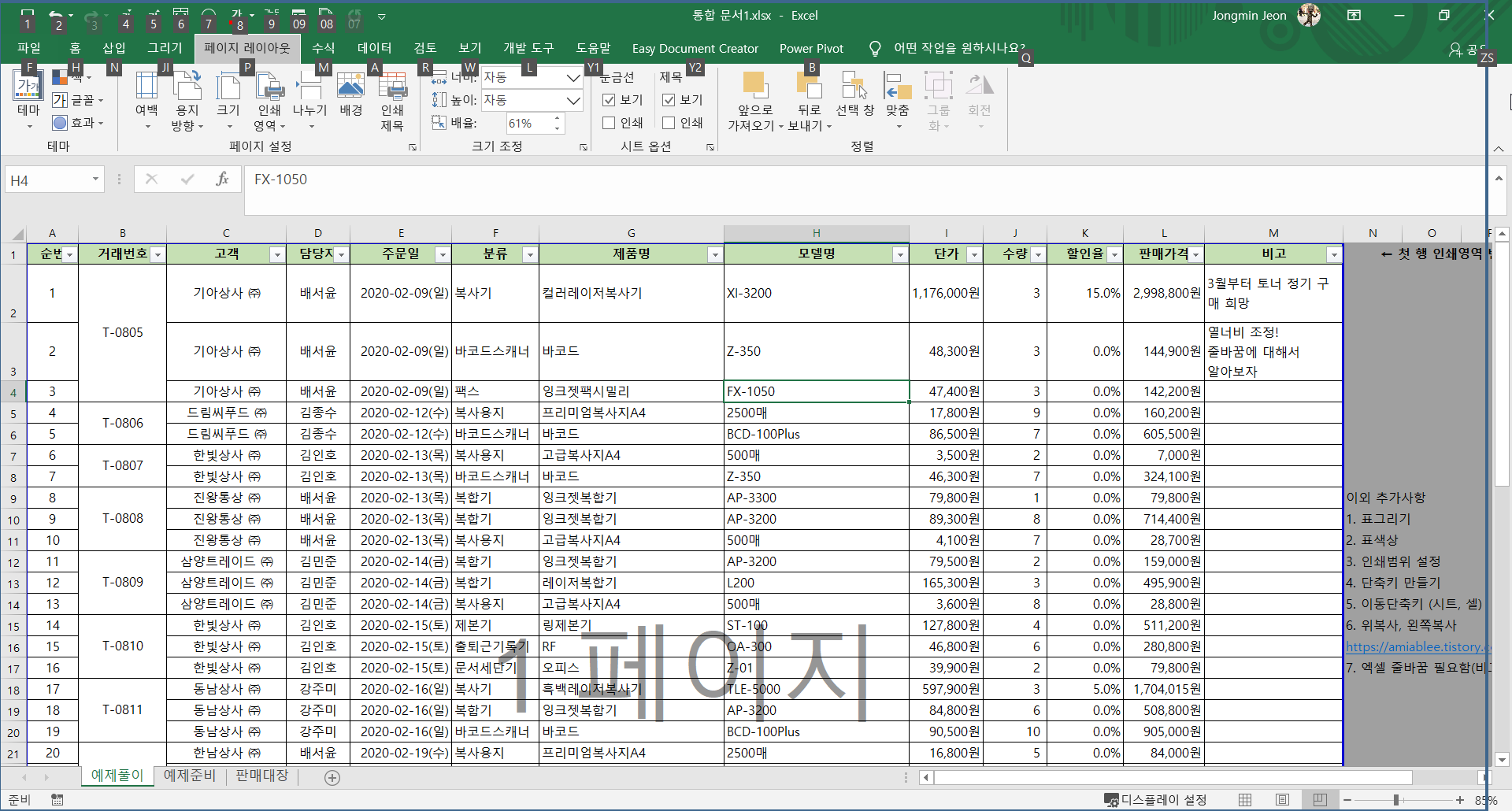Open page Orientation (용지 방향) menu
This screenshot has width=1512, height=811.
187,100
